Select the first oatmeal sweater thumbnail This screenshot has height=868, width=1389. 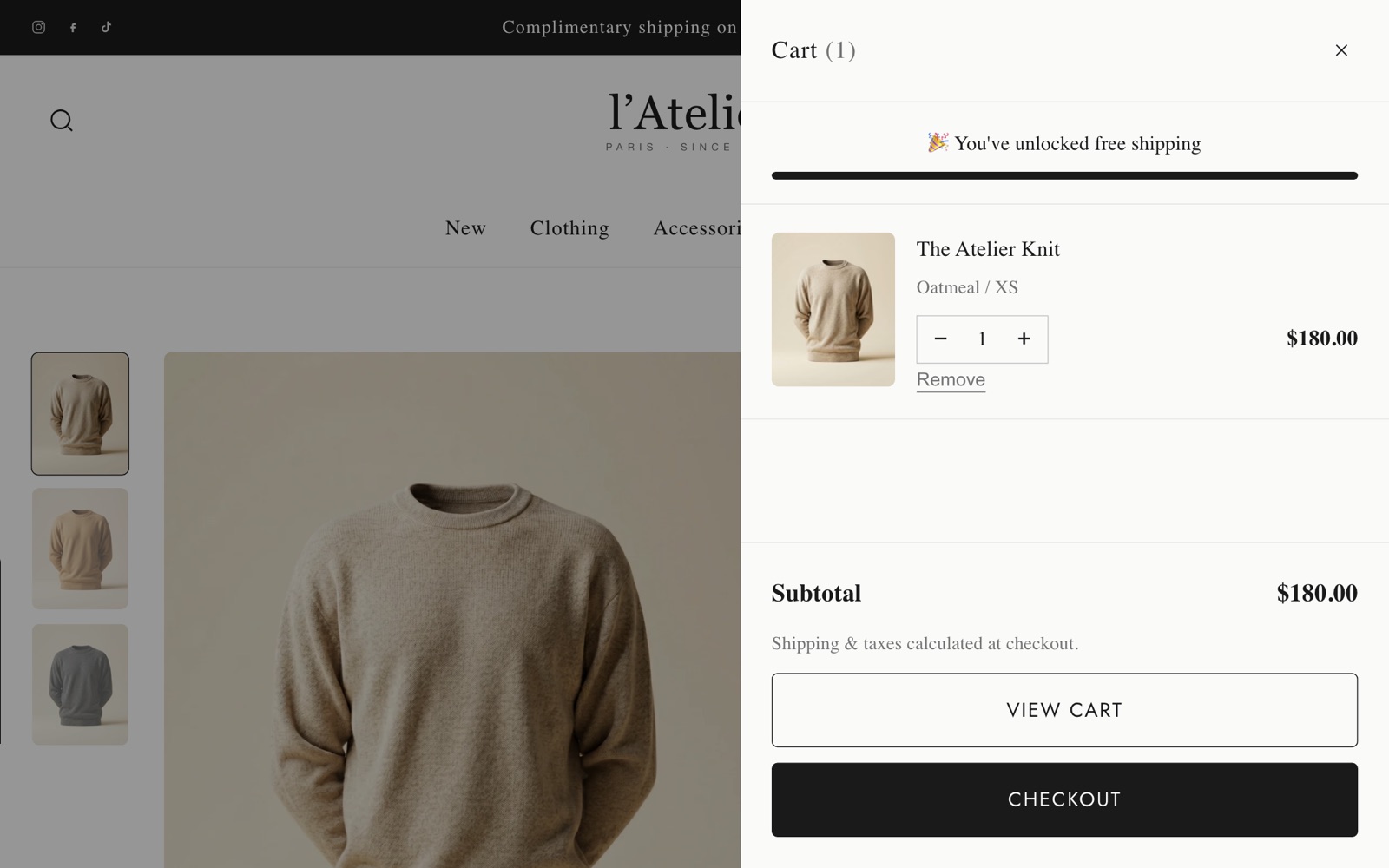pyautogui.click(x=80, y=413)
